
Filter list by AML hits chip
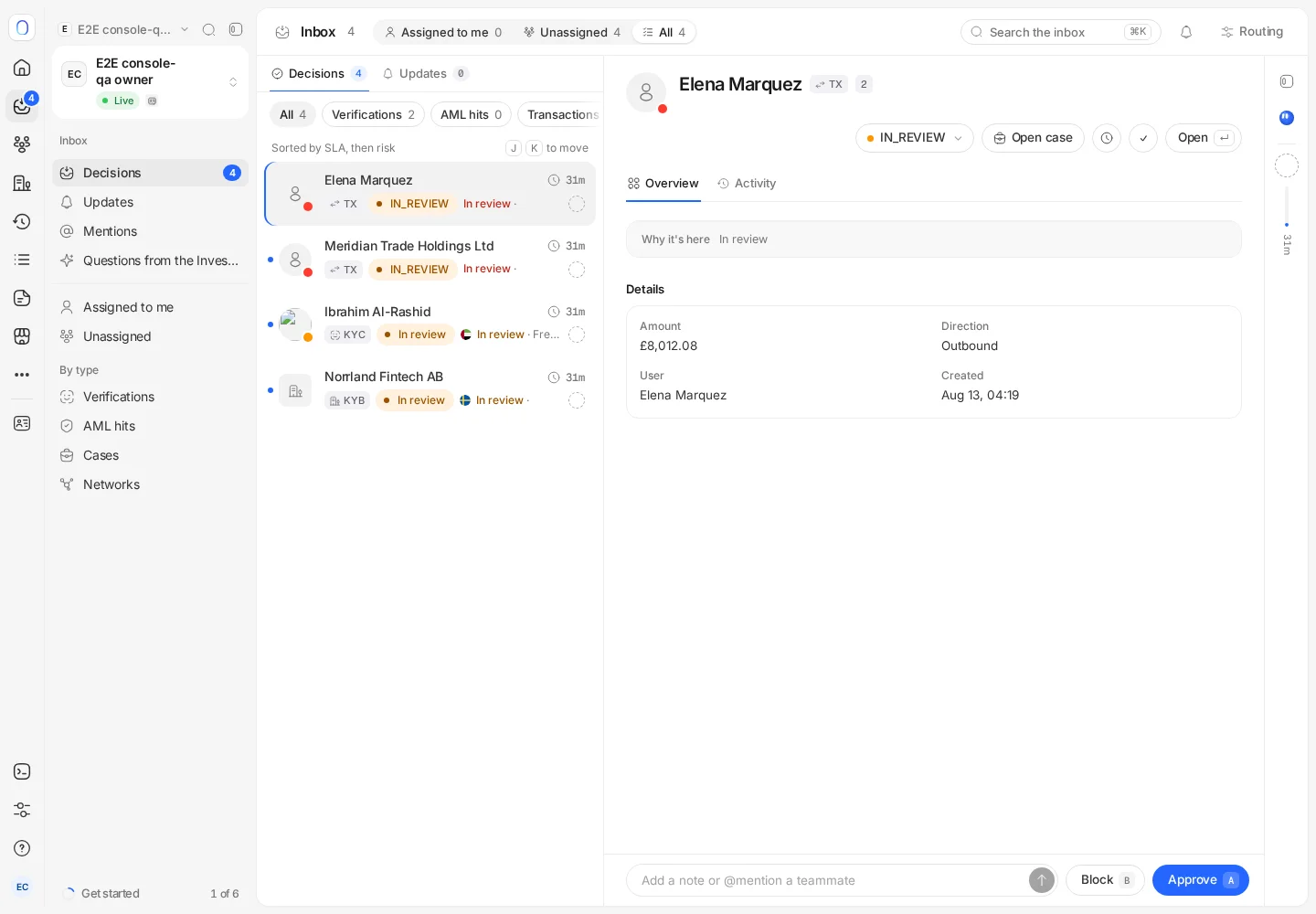coord(471,114)
